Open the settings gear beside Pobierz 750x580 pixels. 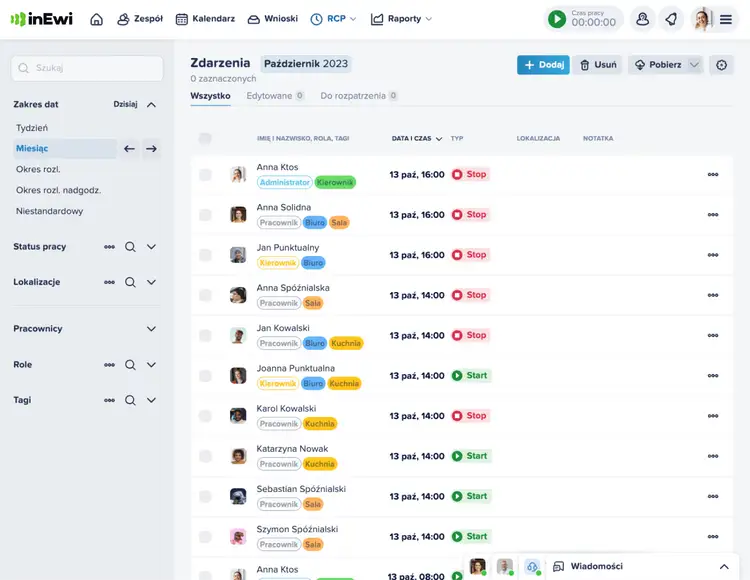coord(722,65)
